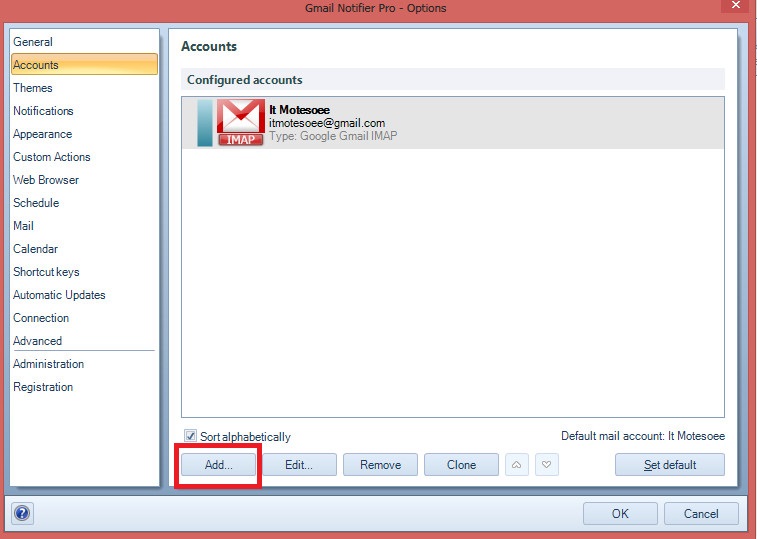
Task: Open the Notifications settings
Action: point(43,111)
